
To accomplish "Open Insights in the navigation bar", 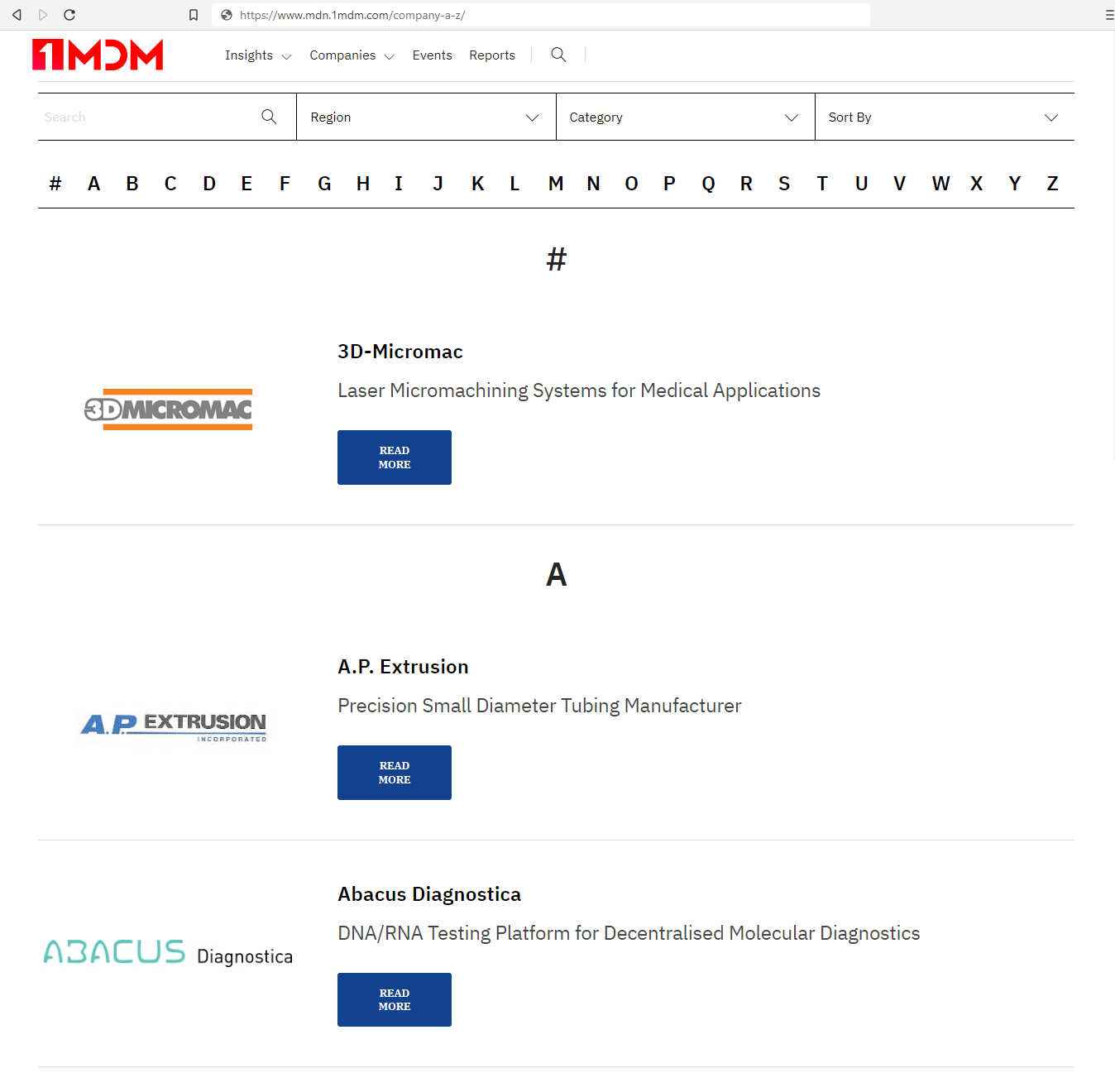I will coord(249,55).
